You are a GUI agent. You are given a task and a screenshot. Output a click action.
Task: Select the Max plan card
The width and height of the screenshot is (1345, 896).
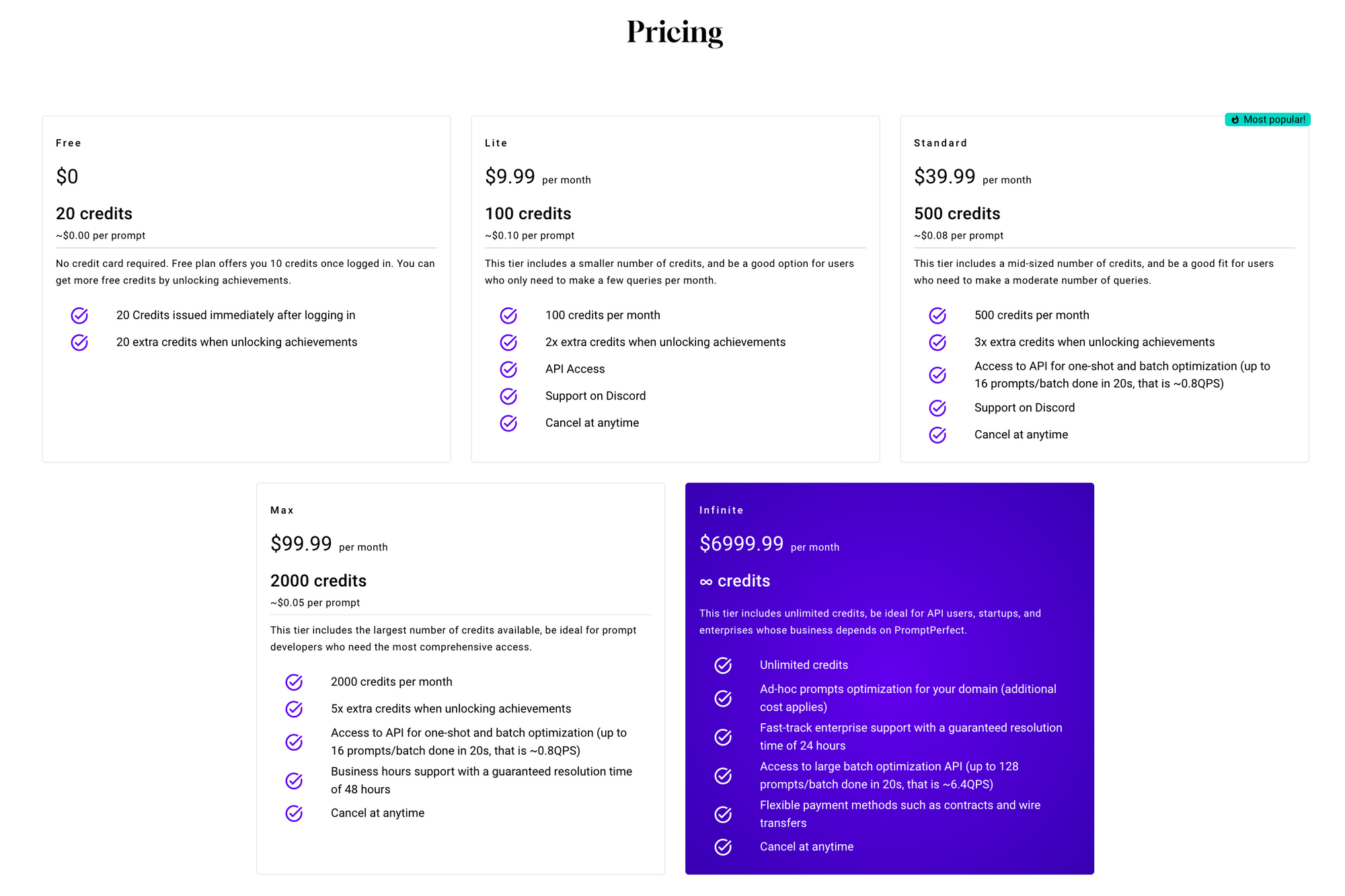[460, 678]
